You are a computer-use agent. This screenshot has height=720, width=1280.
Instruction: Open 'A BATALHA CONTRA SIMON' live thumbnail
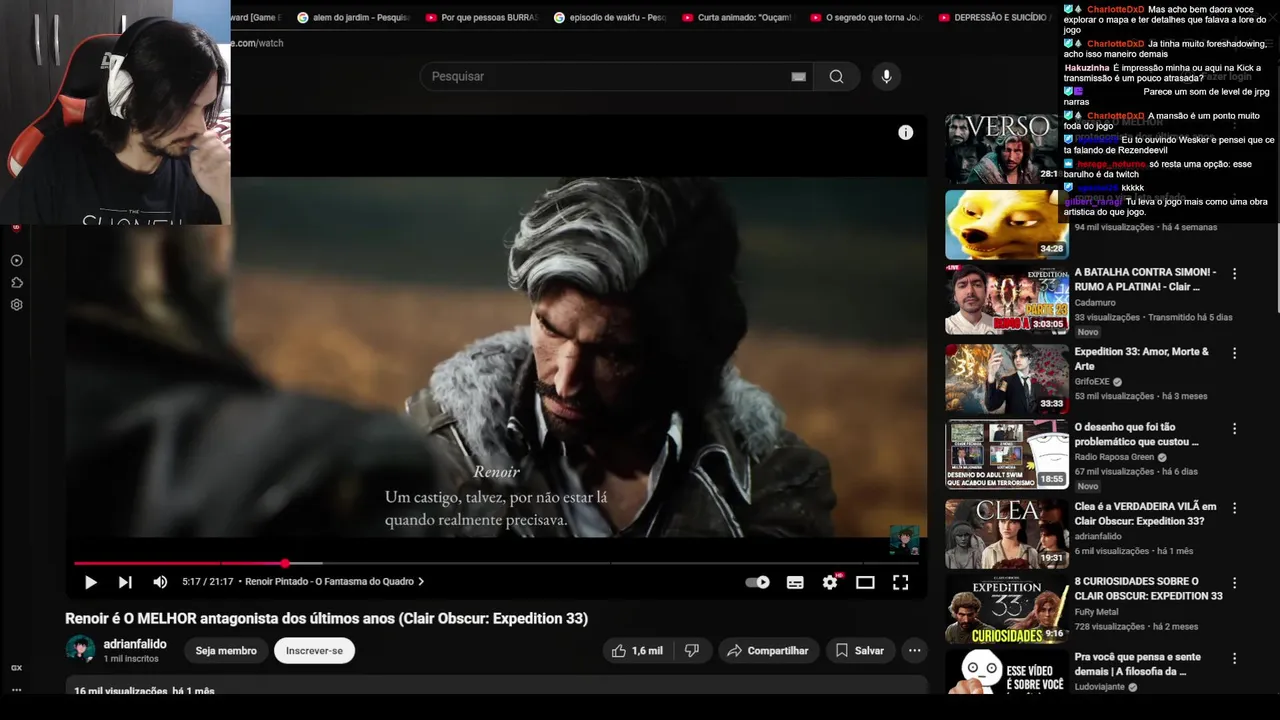click(1007, 299)
